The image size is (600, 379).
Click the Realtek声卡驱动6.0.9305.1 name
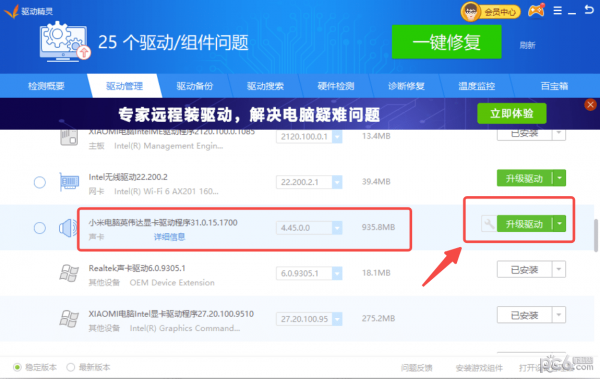pyautogui.click(x=137, y=268)
